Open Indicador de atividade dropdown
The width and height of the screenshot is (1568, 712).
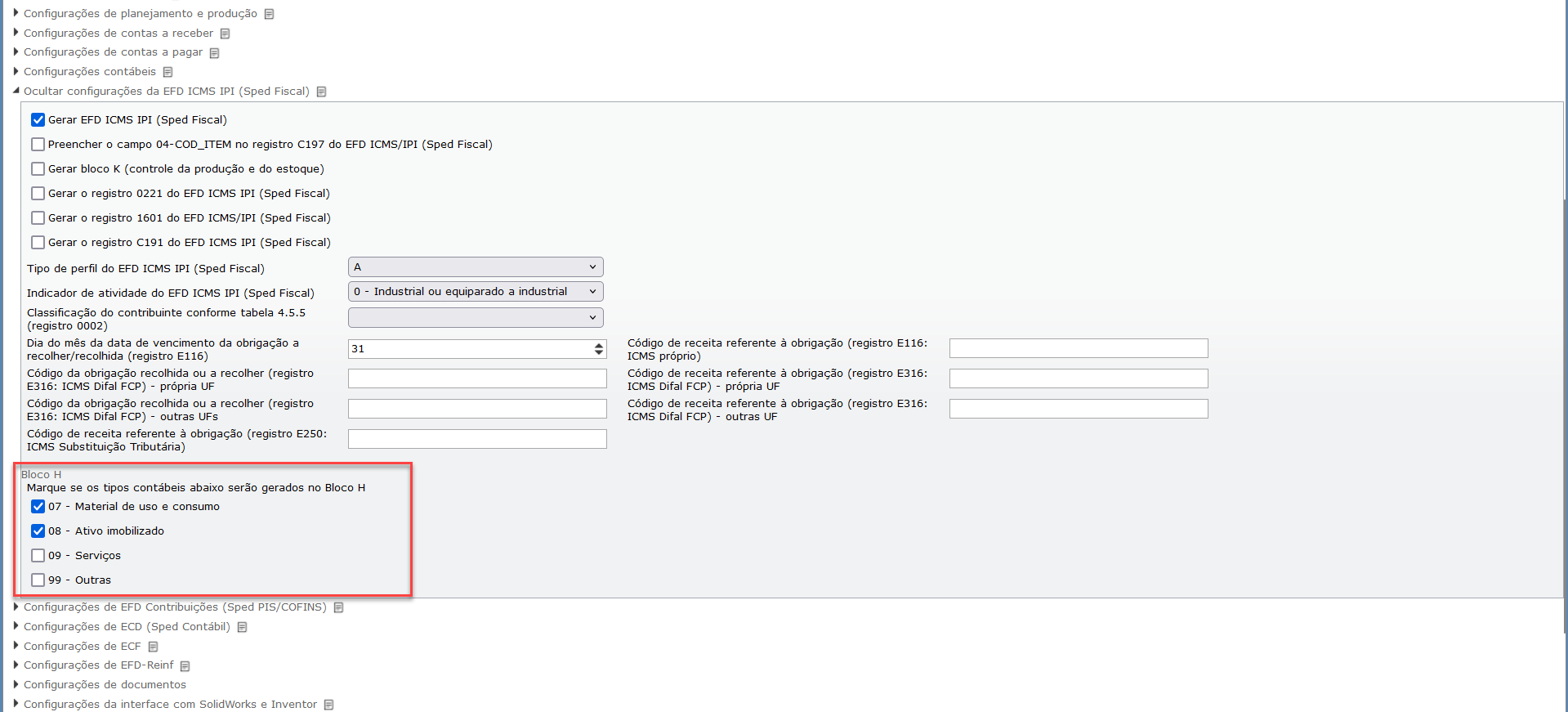(x=476, y=292)
